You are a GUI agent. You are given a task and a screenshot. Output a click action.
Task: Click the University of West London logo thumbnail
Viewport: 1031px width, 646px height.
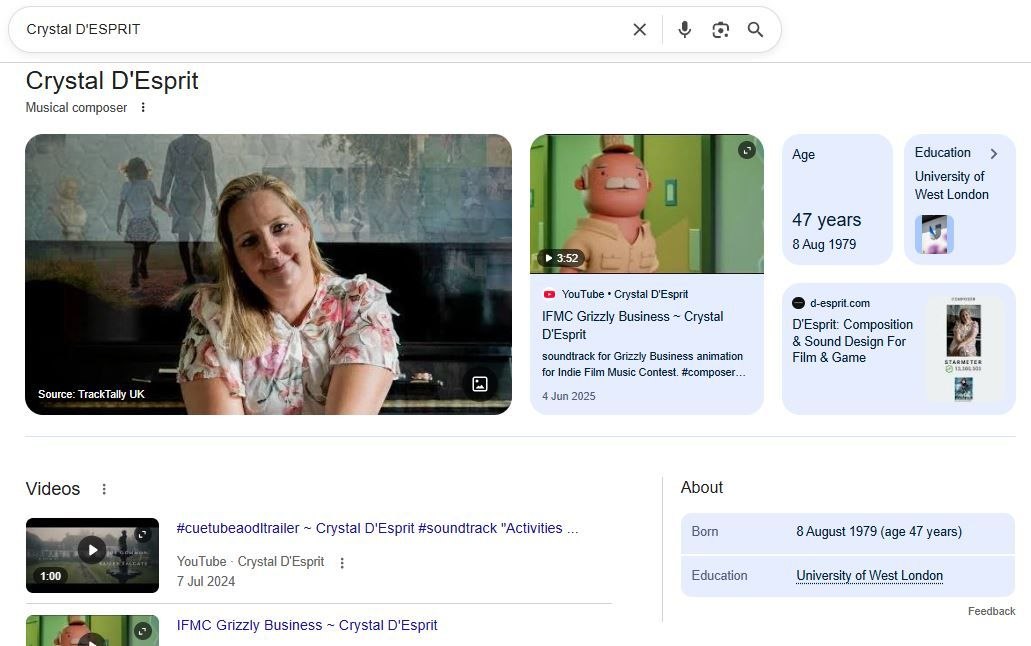[934, 234]
